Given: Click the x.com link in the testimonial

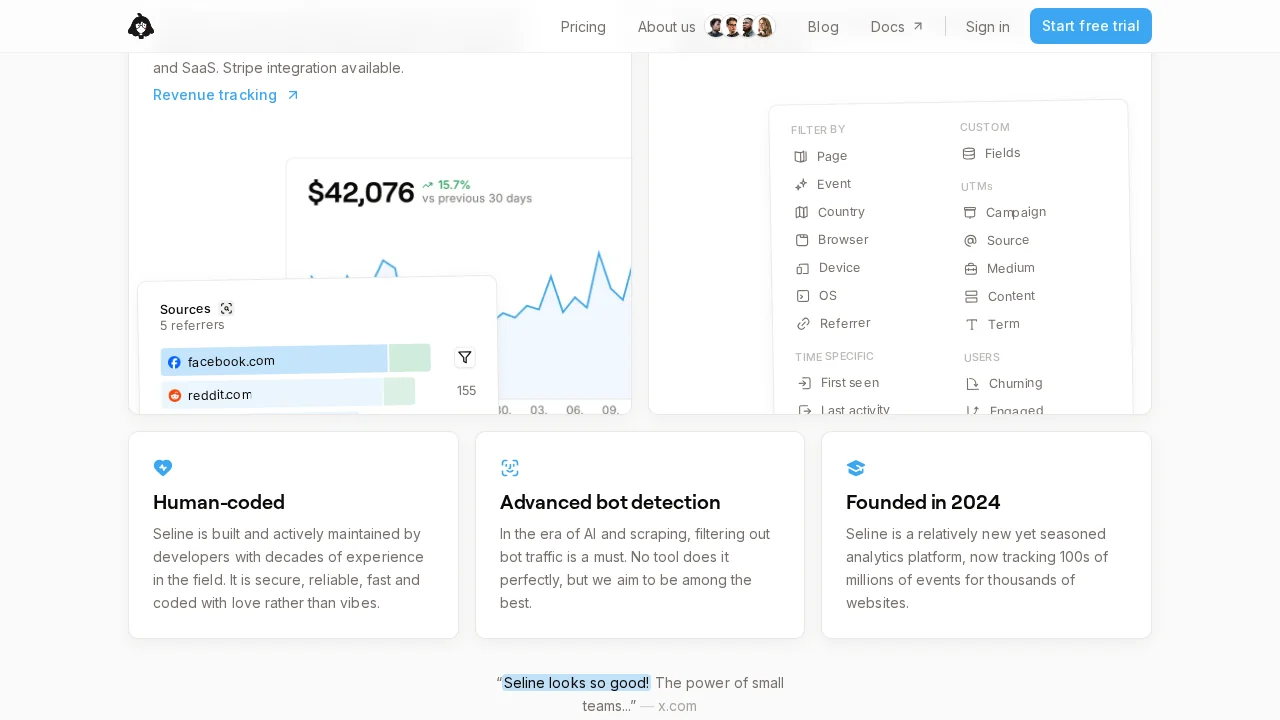Looking at the screenshot, I should pos(677,706).
